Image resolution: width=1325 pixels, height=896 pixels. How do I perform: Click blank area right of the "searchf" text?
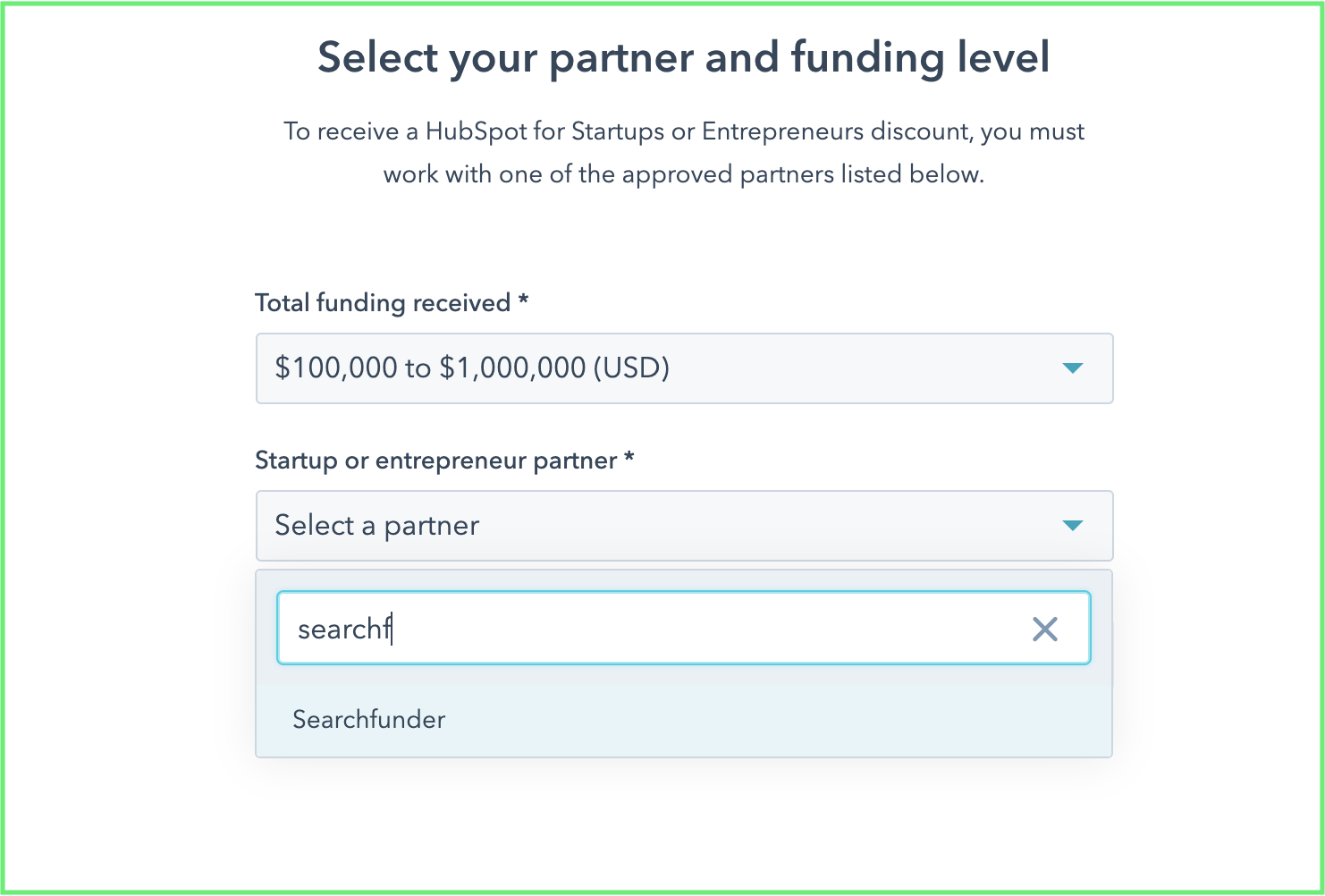click(x=715, y=629)
